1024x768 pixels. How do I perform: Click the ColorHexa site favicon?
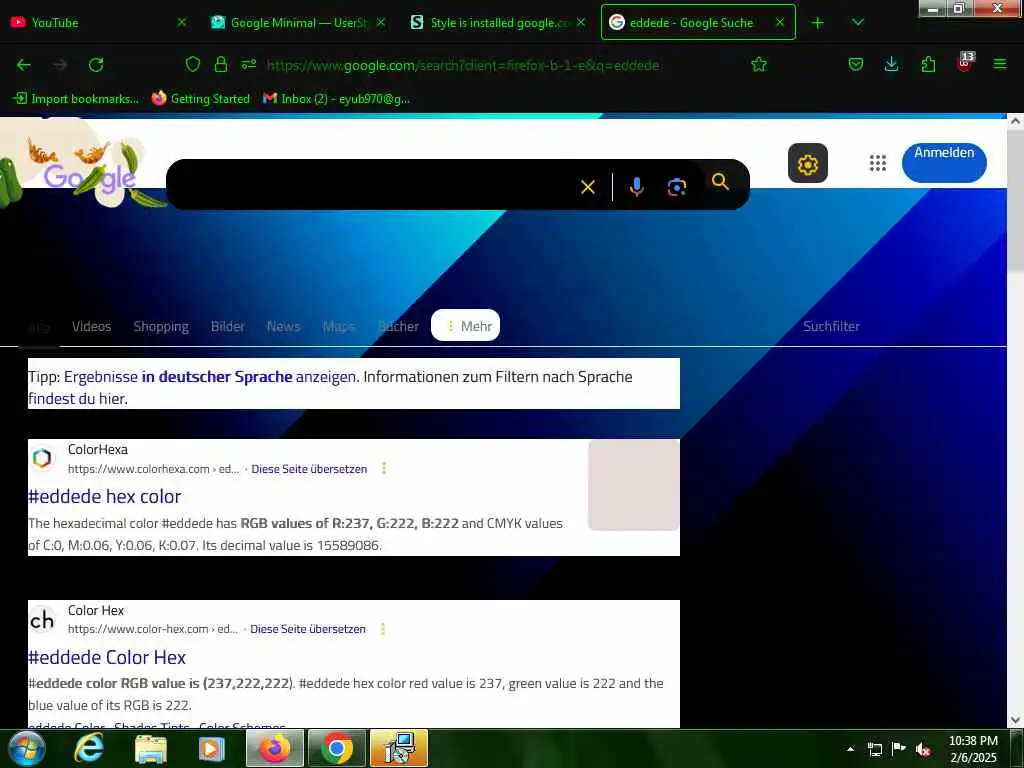pos(42,458)
